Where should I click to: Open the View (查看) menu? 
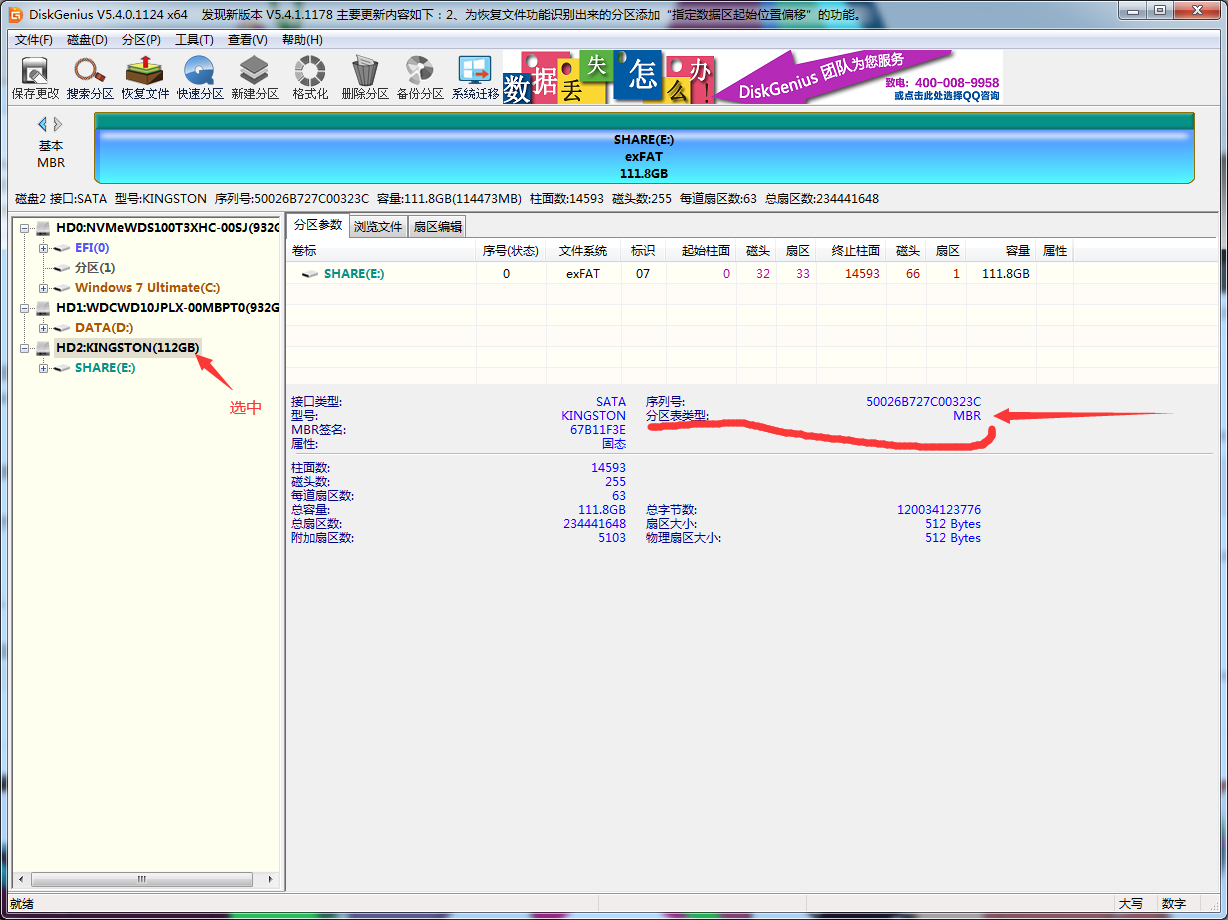tap(247, 40)
